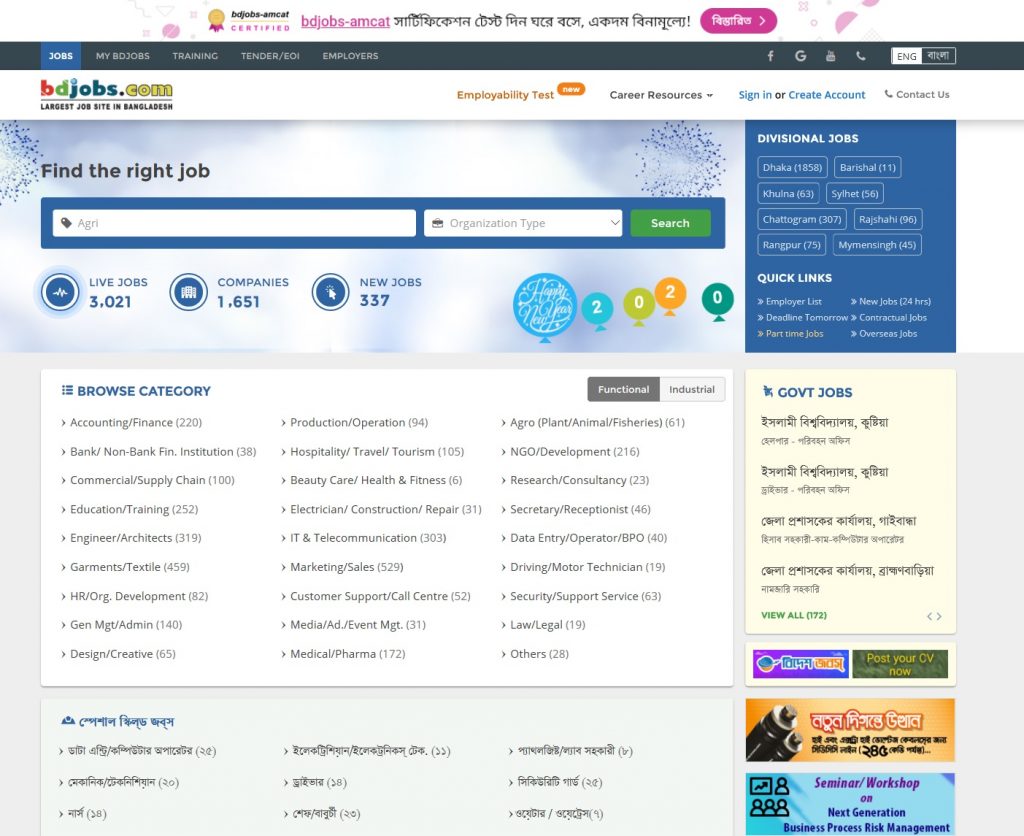The image size is (1024, 836).
Task: Open the Organization Type dropdown
Action: pos(523,223)
